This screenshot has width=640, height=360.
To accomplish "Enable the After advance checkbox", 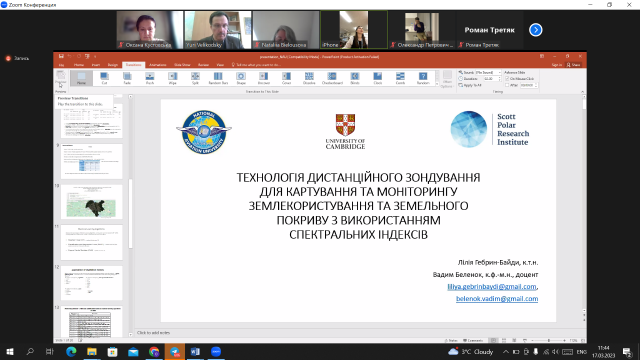I will coord(507,85).
